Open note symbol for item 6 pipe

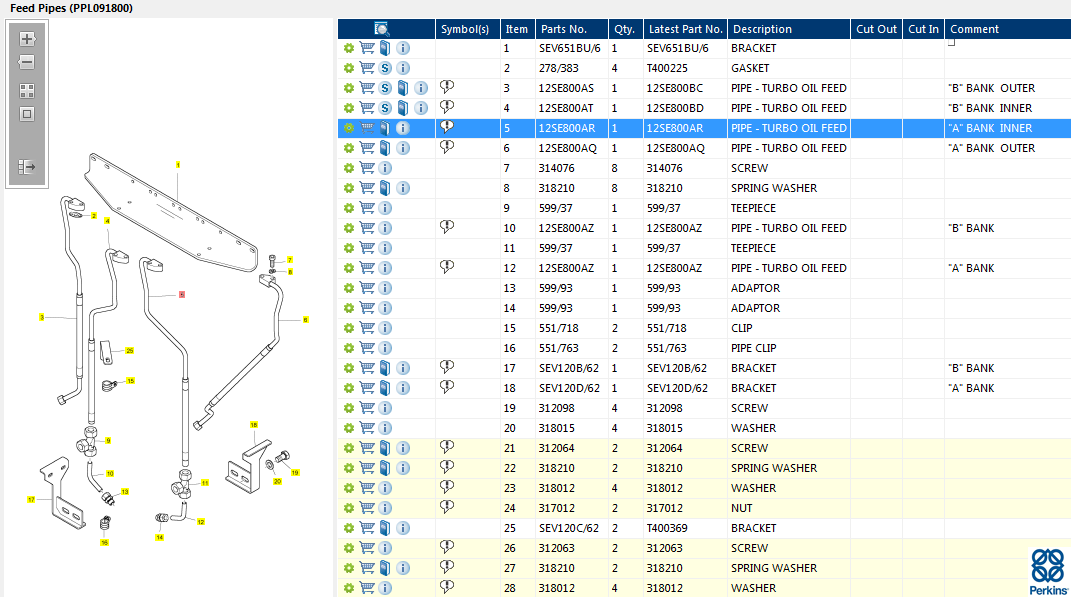click(447, 147)
